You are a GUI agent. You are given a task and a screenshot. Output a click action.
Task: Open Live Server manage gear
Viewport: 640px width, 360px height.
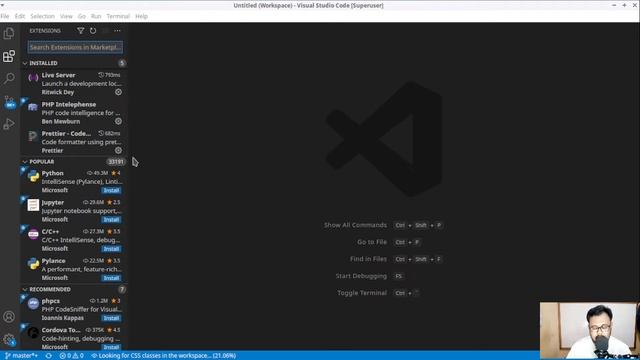click(118, 92)
